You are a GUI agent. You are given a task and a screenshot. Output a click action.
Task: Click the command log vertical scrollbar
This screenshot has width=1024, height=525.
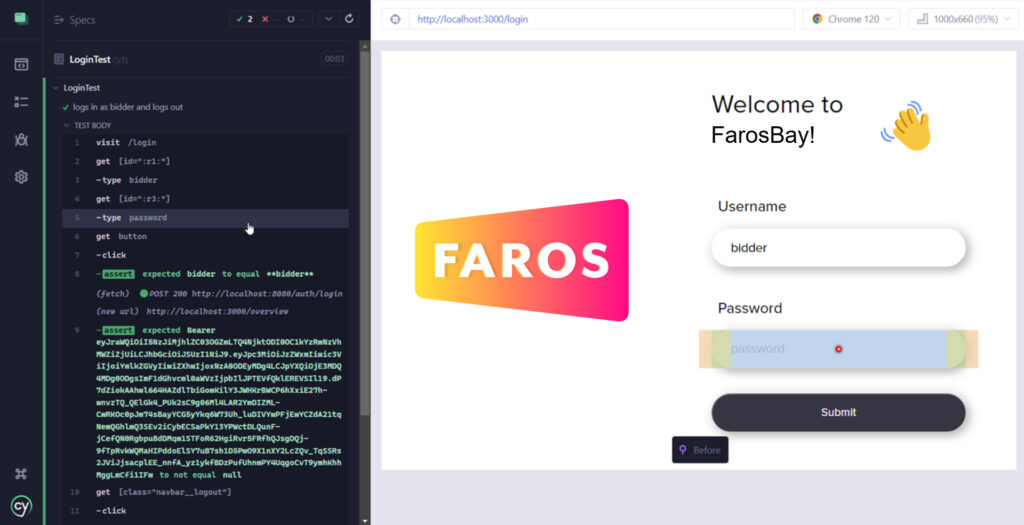[x=365, y=232]
